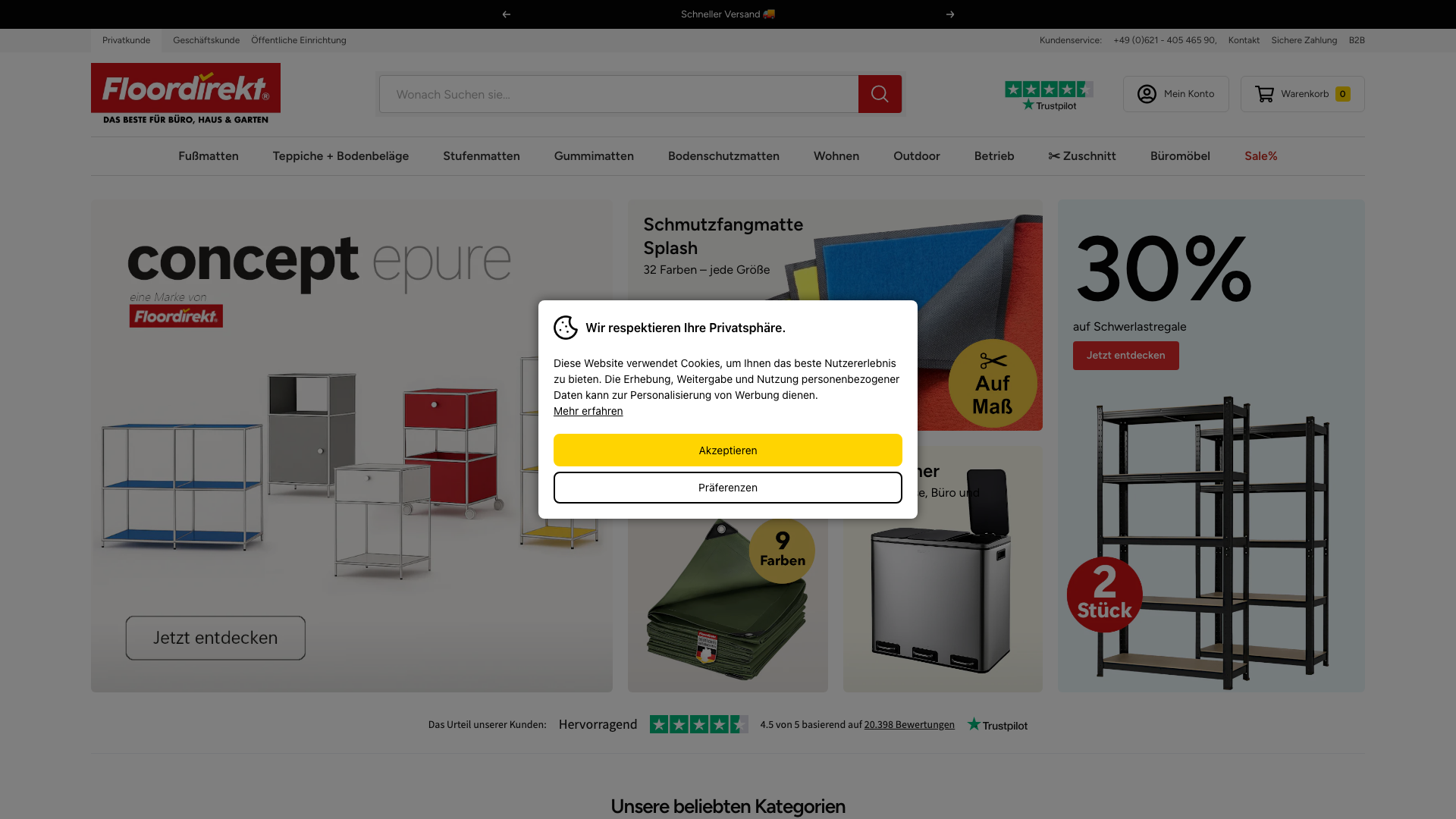Focus the Wonach Suchen sie search field
The image size is (1456, 819).
click(x=619, y=94)
